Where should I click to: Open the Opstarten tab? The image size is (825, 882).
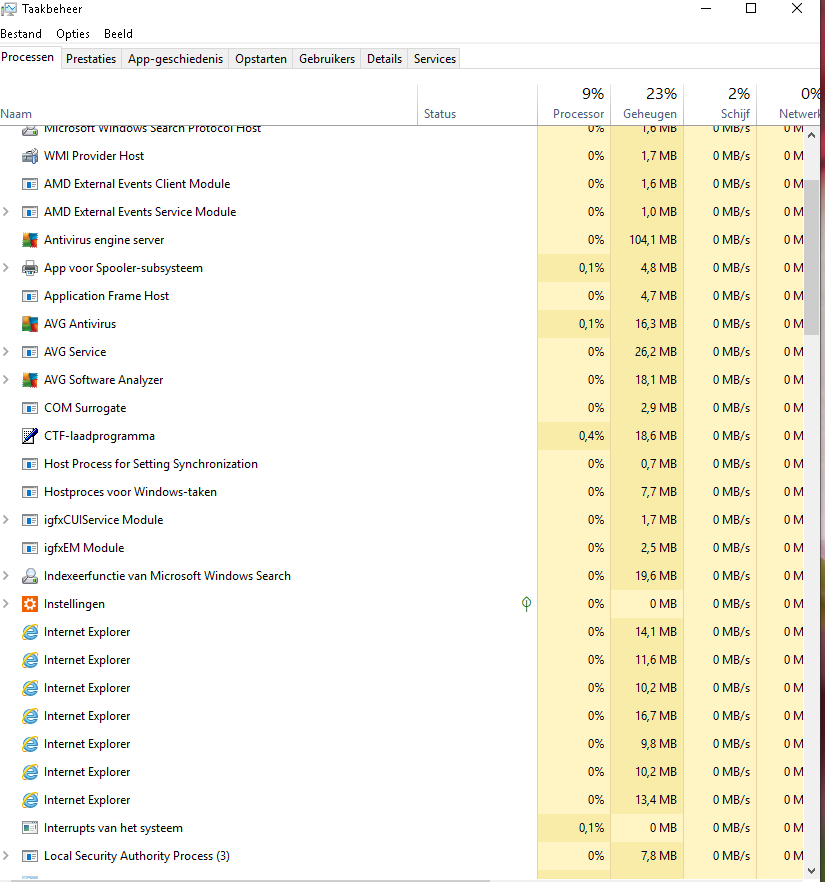point(261,59)
